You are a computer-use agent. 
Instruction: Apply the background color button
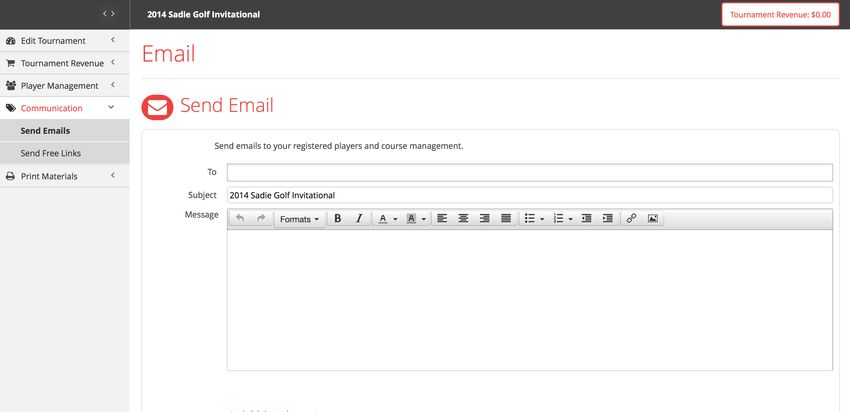[x=411, y=218]
